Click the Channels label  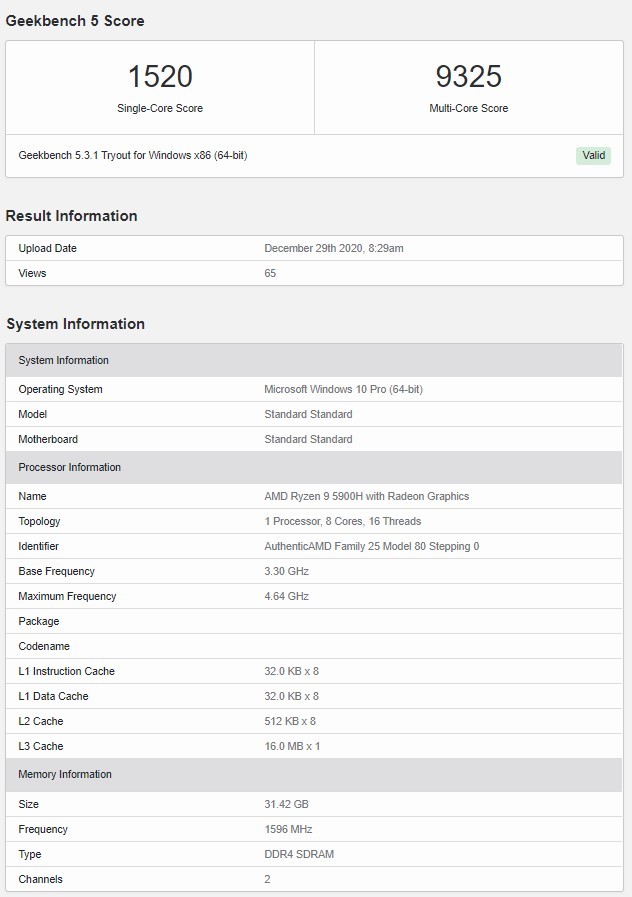pos(41,879)
